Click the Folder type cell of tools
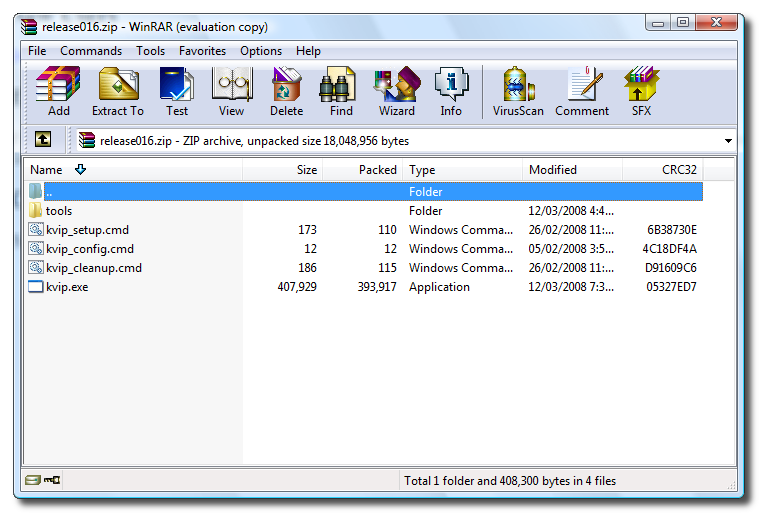Screen dimensions: 759x513 [x=425, y=211]
